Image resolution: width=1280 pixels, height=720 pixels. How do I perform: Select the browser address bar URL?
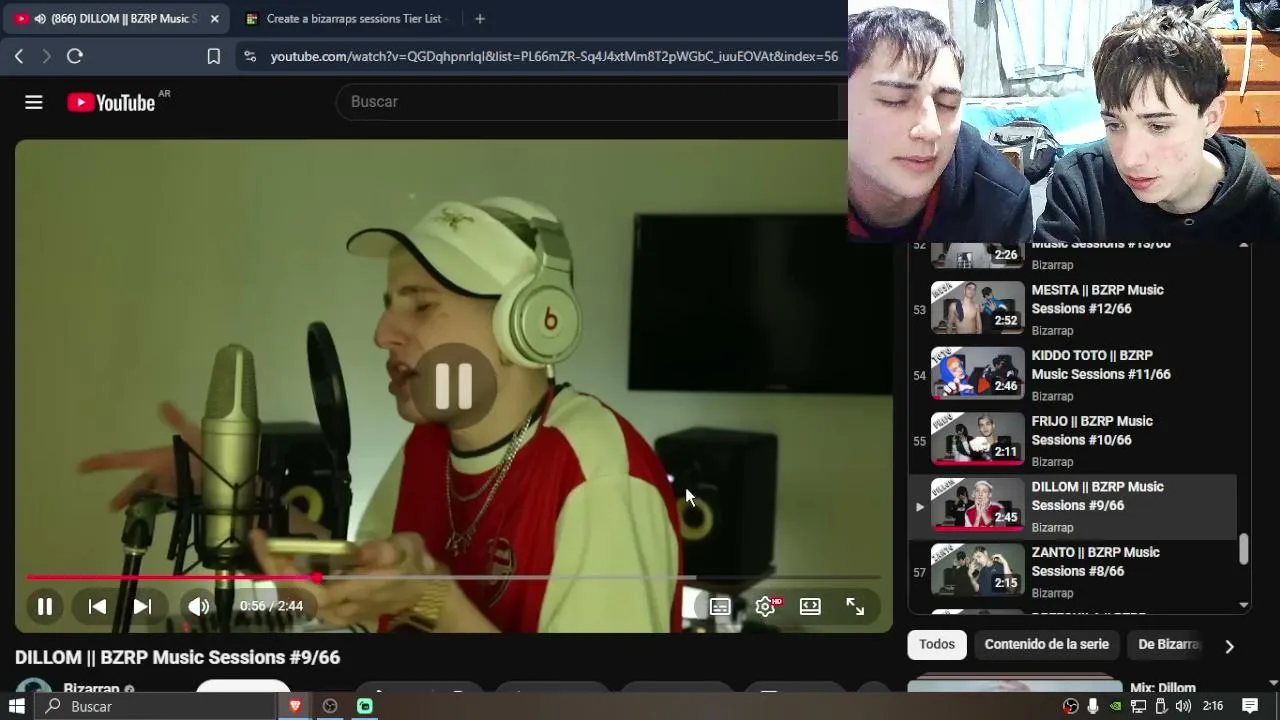click(554, 57)
